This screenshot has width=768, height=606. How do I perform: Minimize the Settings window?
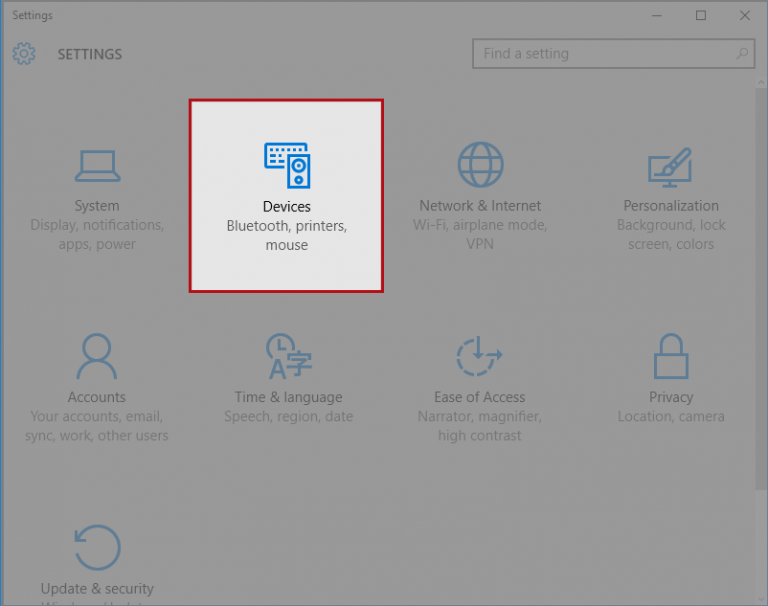(657, 15)
